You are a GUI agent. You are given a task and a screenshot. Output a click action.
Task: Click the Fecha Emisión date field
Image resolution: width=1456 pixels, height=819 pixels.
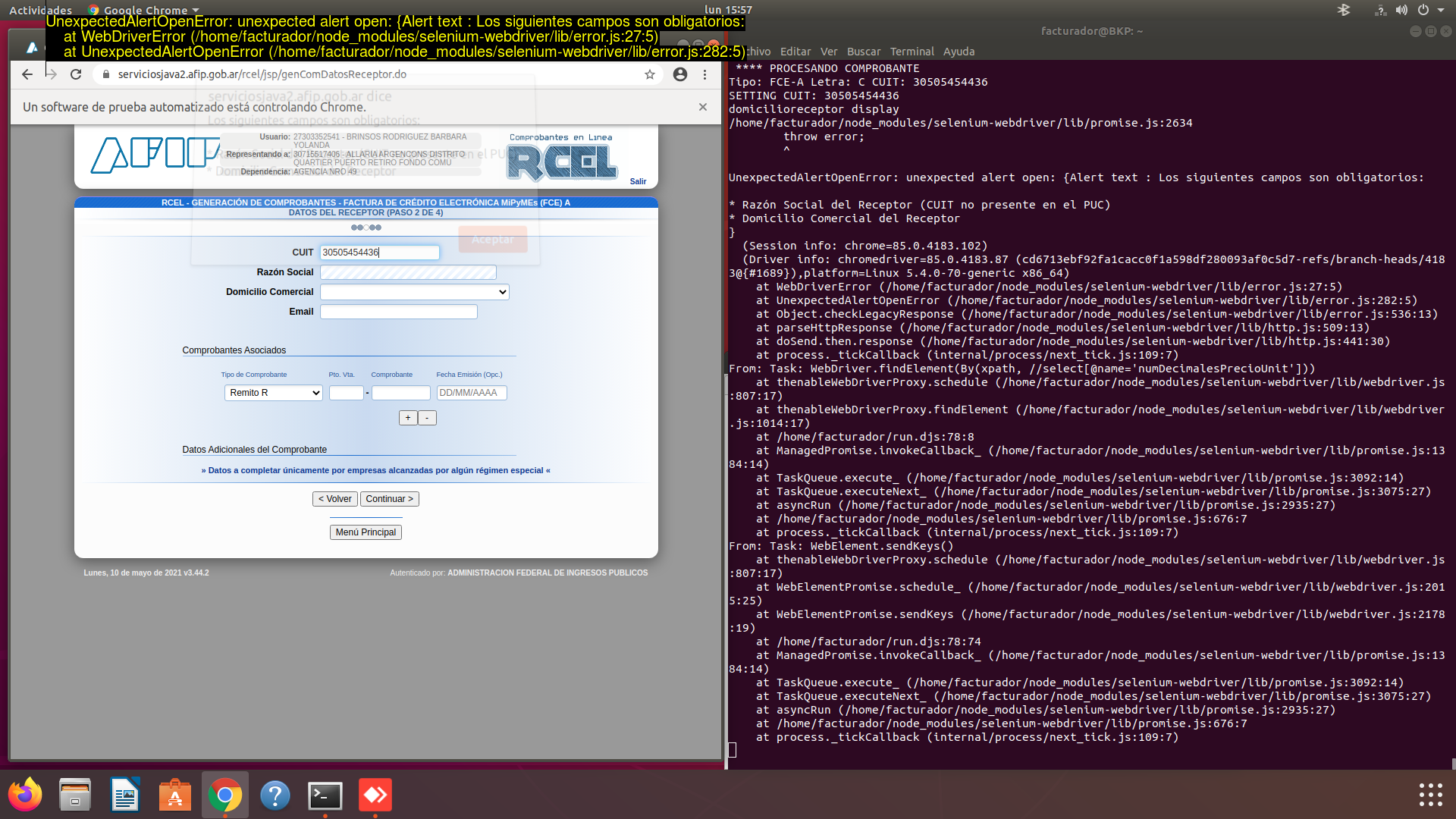(x=472, y=393)
